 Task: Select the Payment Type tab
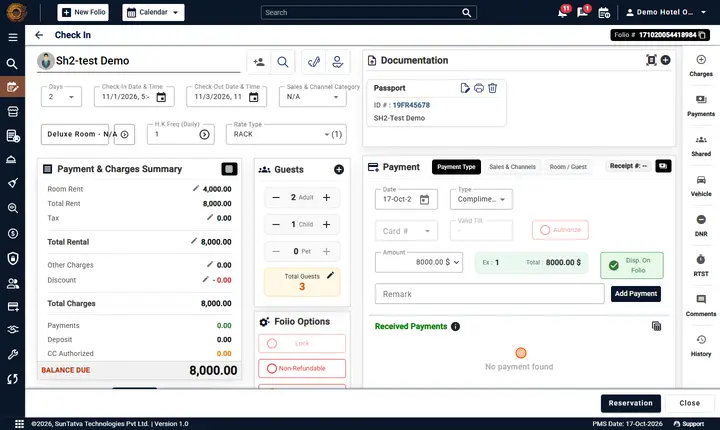tap(456, 167)
